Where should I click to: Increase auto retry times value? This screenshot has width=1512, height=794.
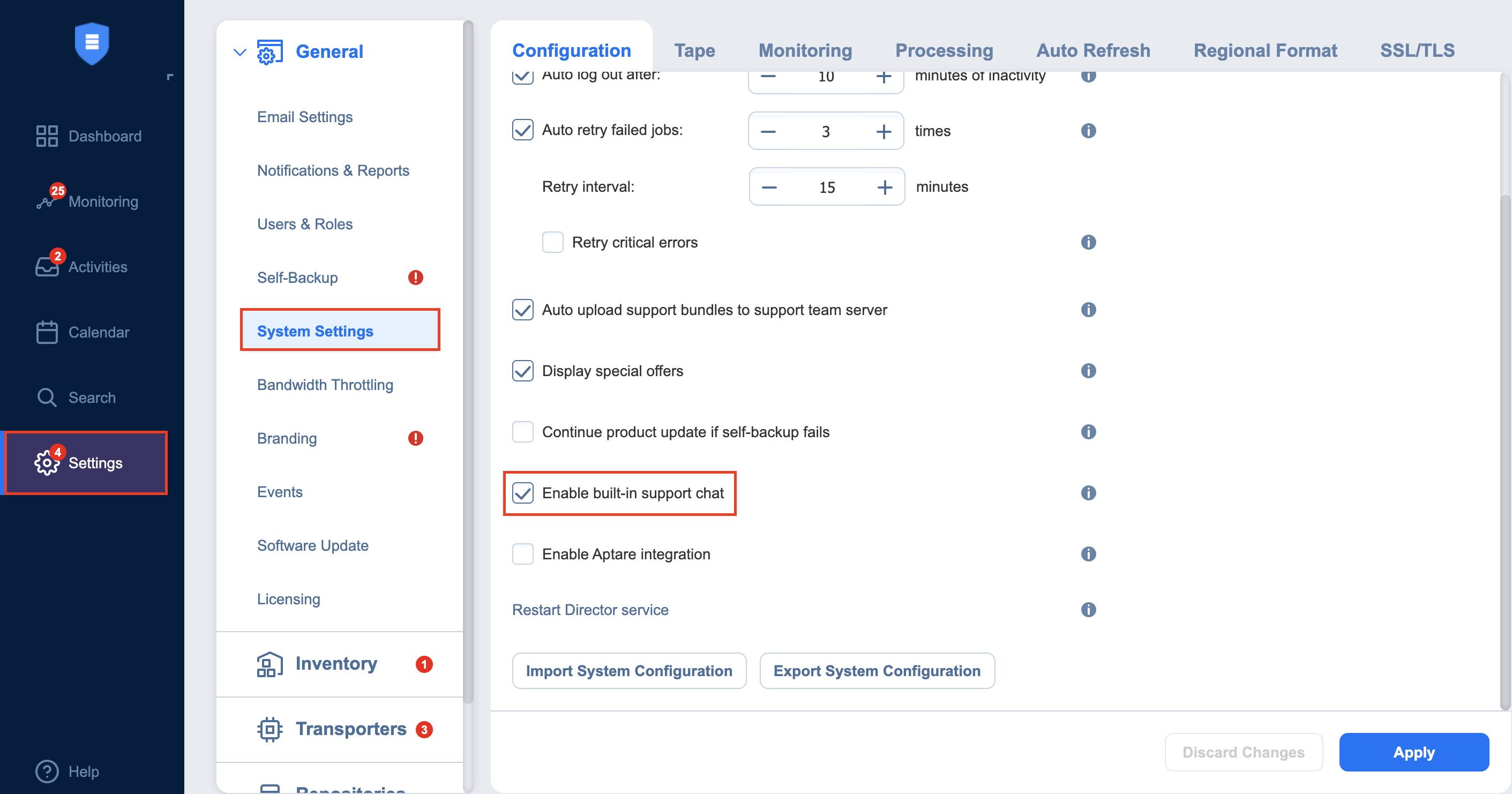[x=884, y=131]
